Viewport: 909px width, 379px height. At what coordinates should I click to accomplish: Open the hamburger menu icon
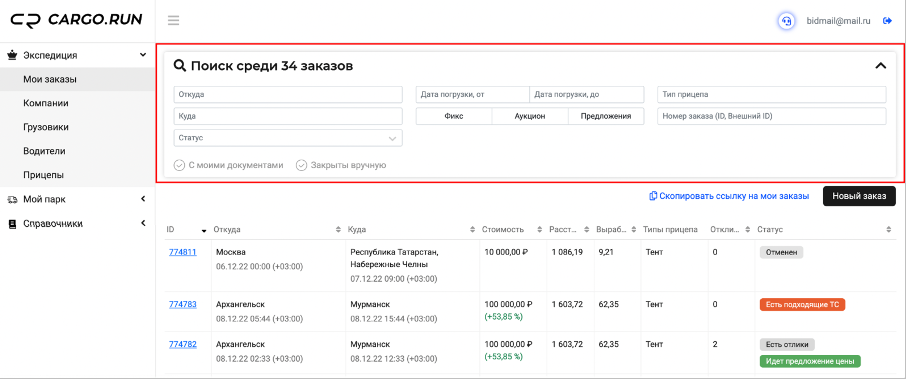click(173, 20)
